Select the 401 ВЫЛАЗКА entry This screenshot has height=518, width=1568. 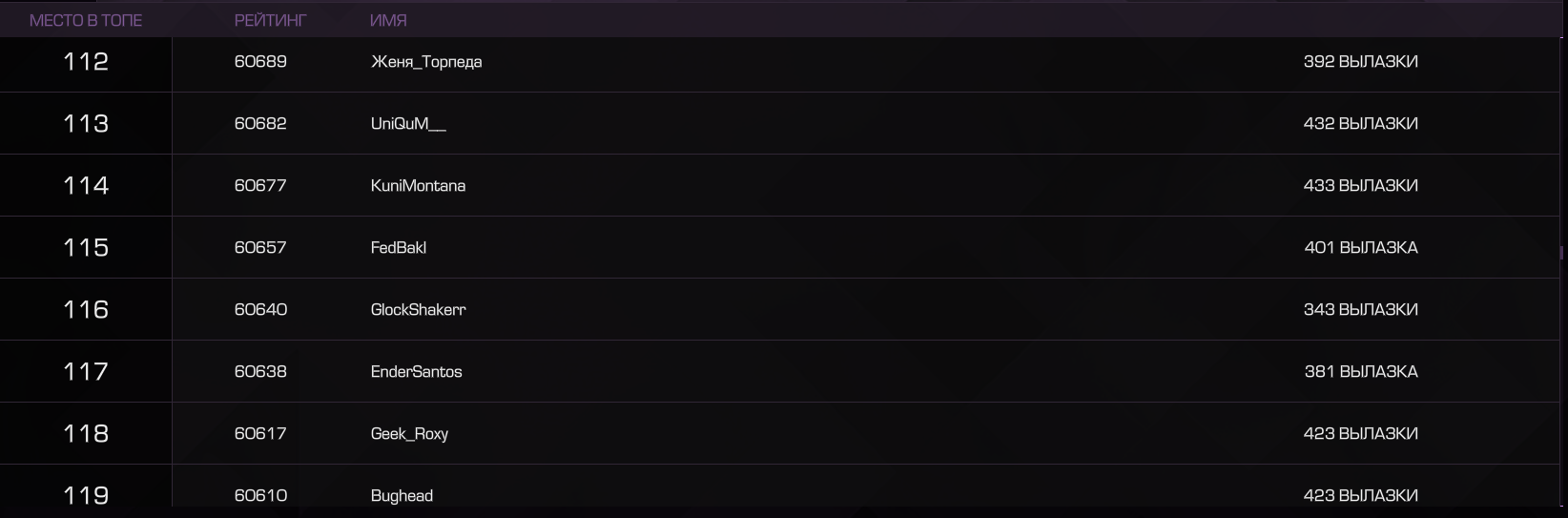point(1361,248)
